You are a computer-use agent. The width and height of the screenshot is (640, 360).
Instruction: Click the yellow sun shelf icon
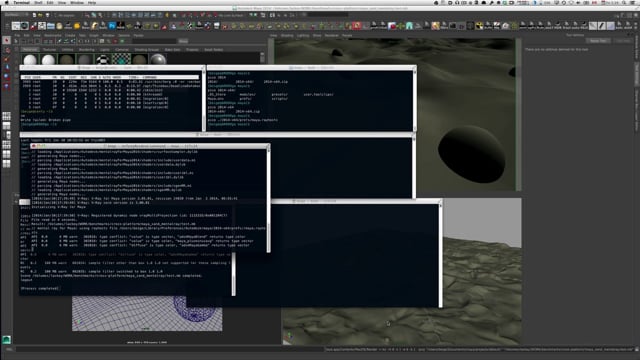coord(77,26)
